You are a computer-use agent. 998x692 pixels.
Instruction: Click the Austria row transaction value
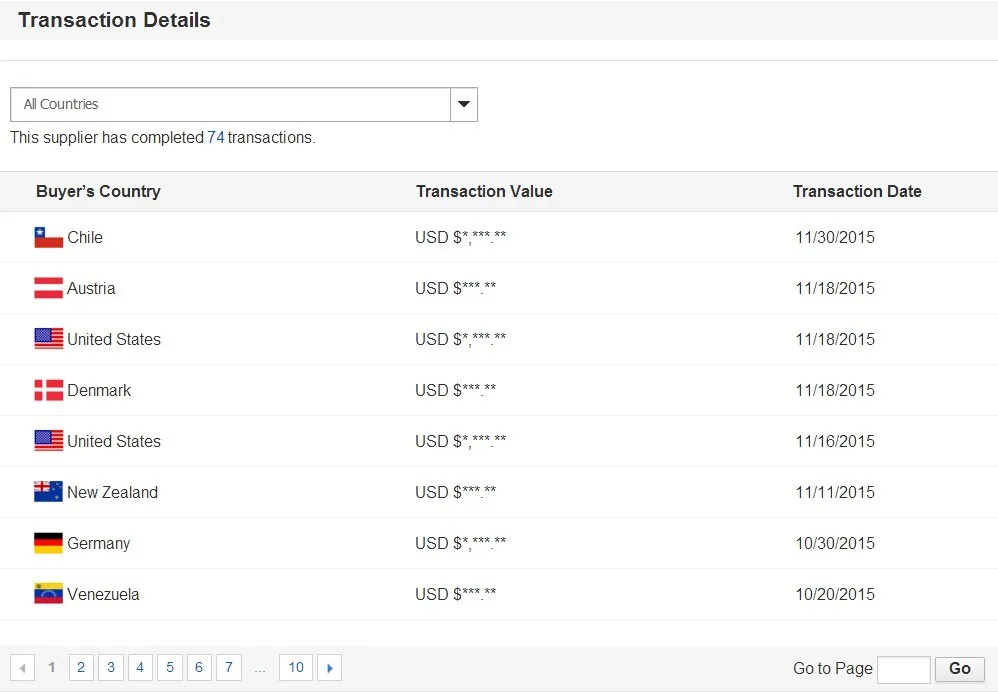(x=456, y=288)
